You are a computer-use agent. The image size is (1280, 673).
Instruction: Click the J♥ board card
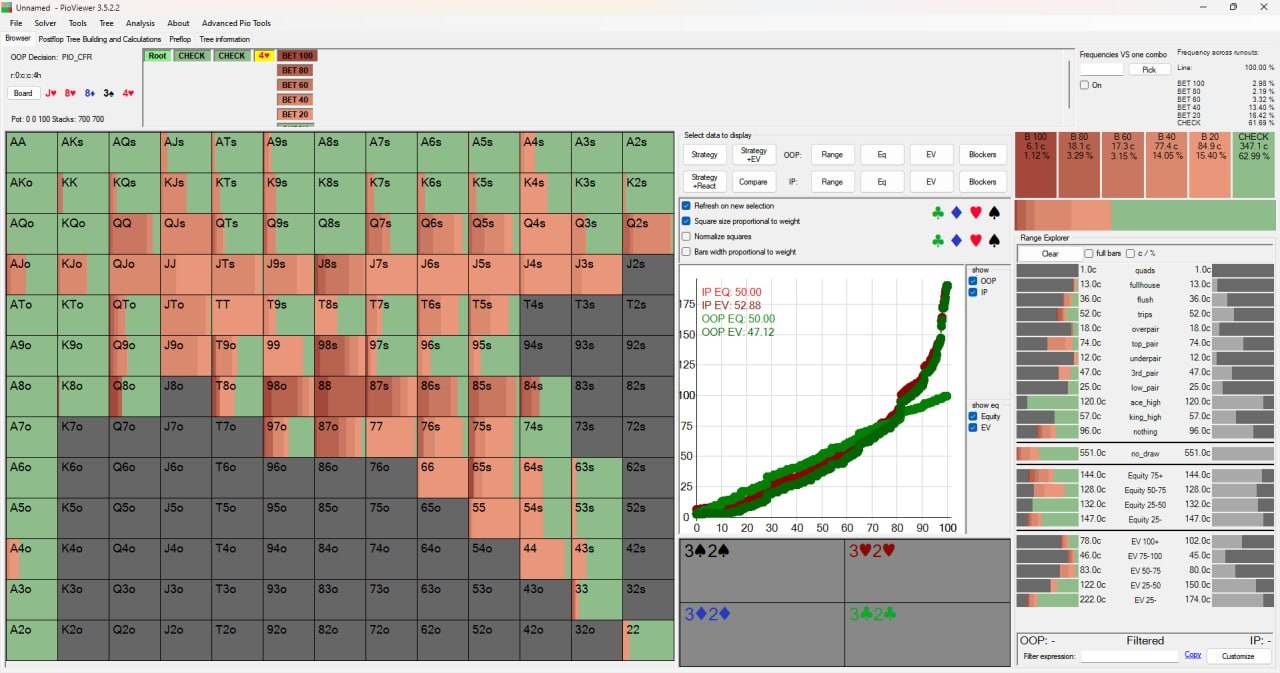50,93
